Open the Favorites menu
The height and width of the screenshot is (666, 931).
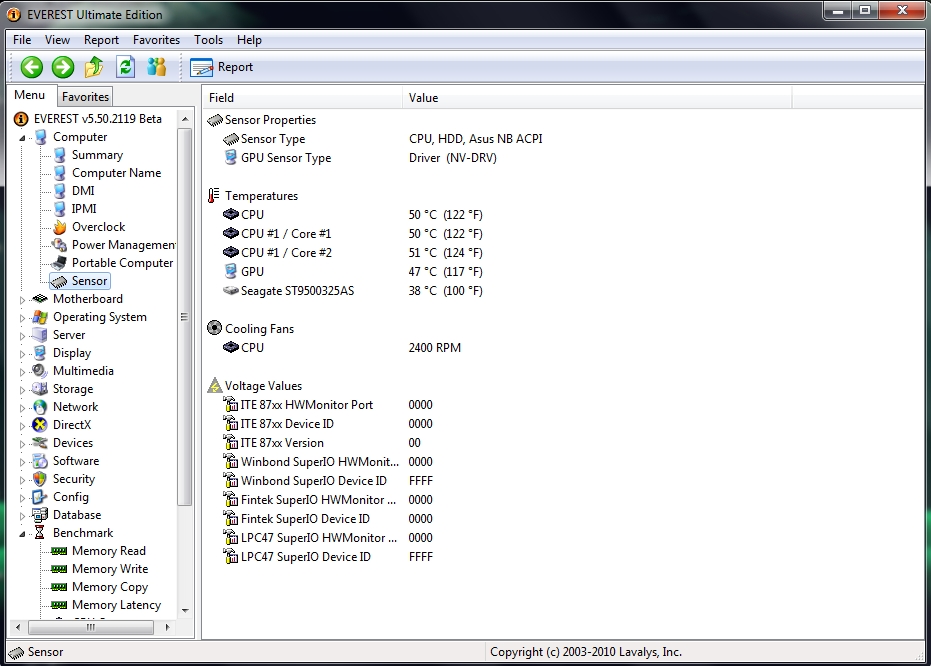pos(156,40)
